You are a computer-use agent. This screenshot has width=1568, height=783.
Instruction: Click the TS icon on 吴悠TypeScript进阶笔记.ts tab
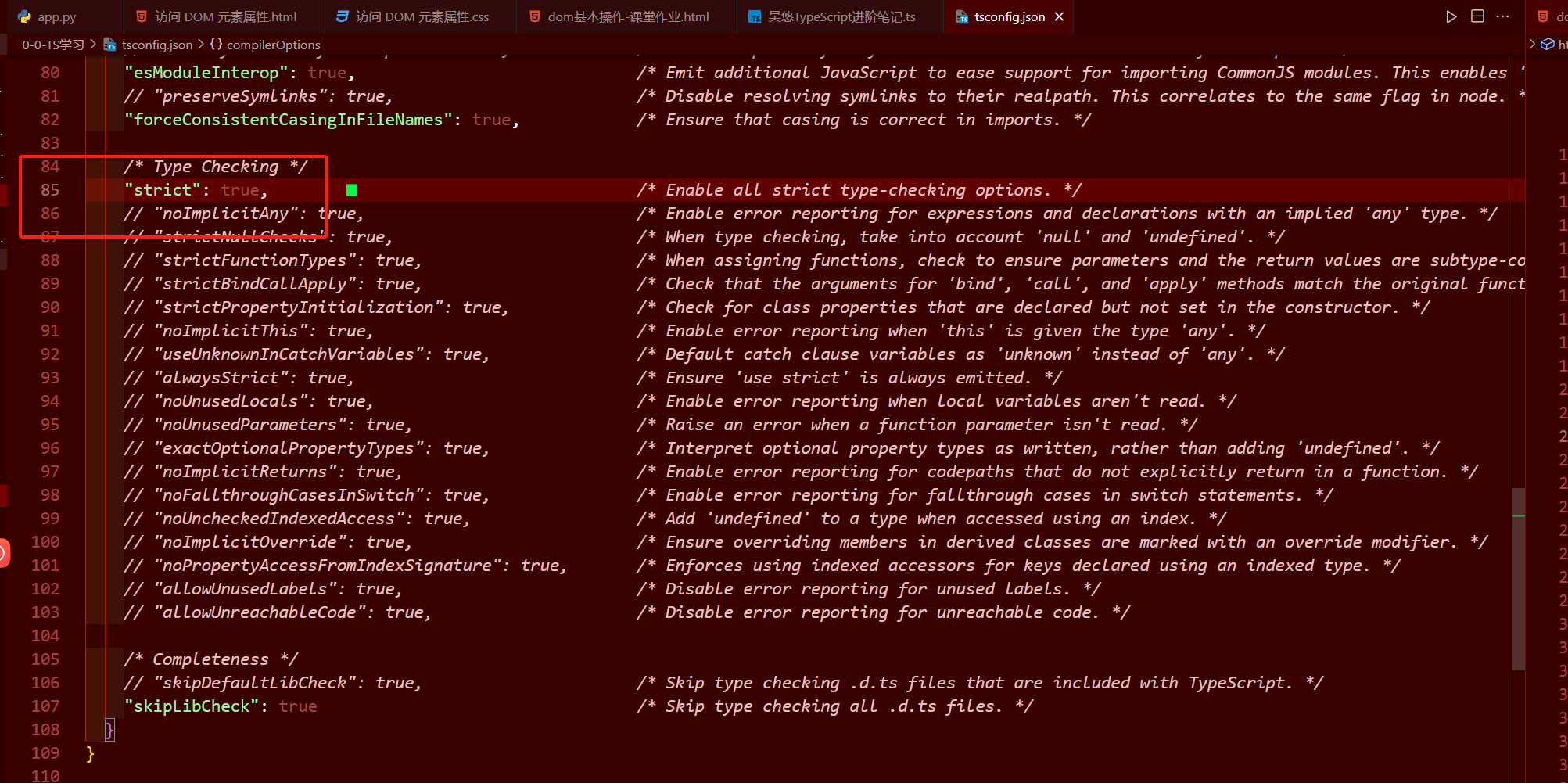pyautogui.click(x=755, y=16)
